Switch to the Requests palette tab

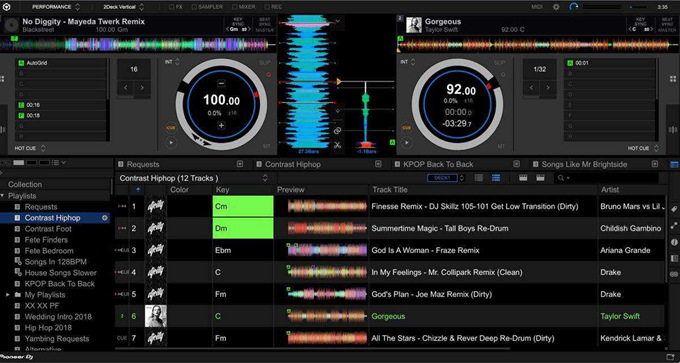pos(143,164)
